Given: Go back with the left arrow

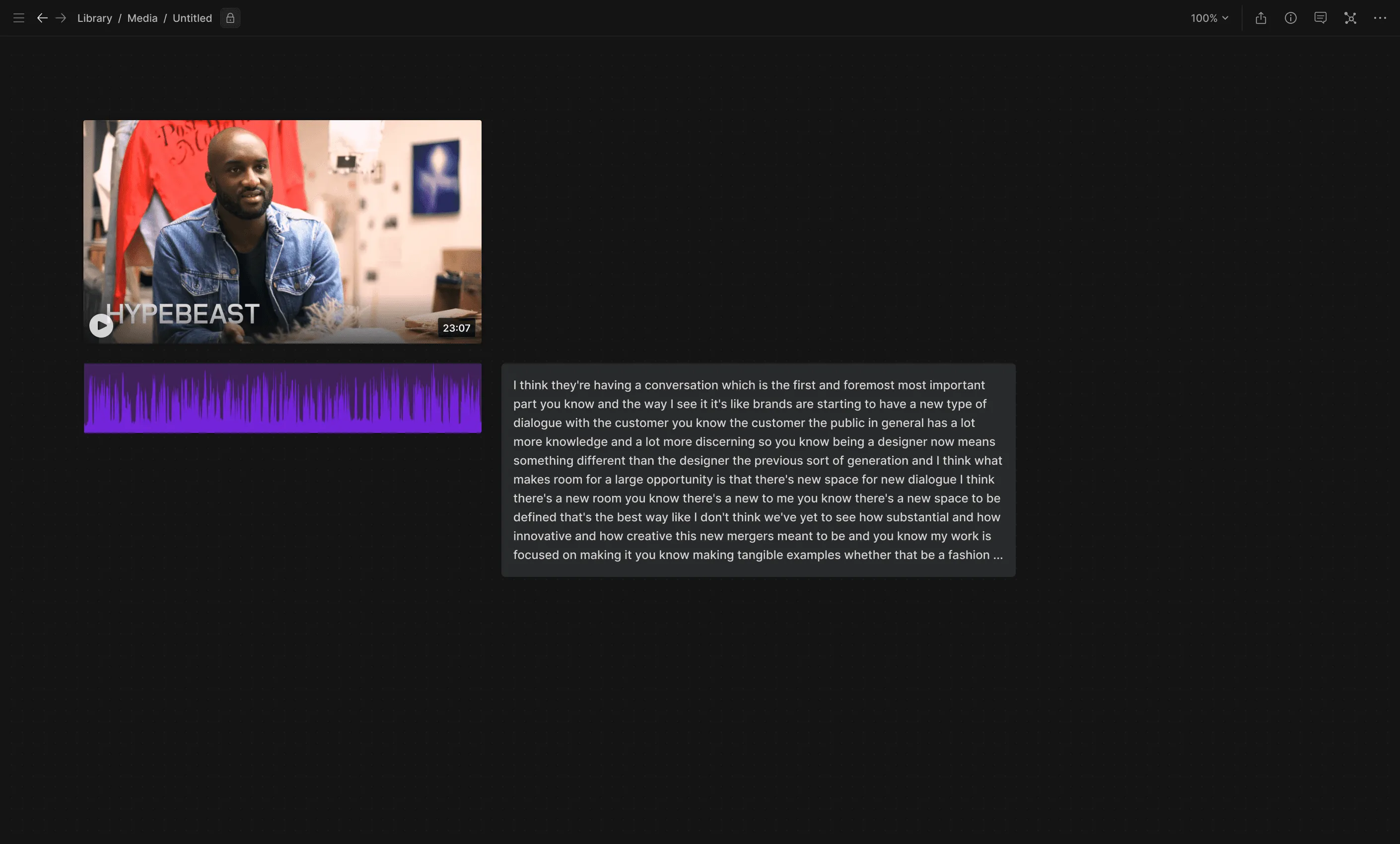Looking at the screenshot, I should click(42, 18).
